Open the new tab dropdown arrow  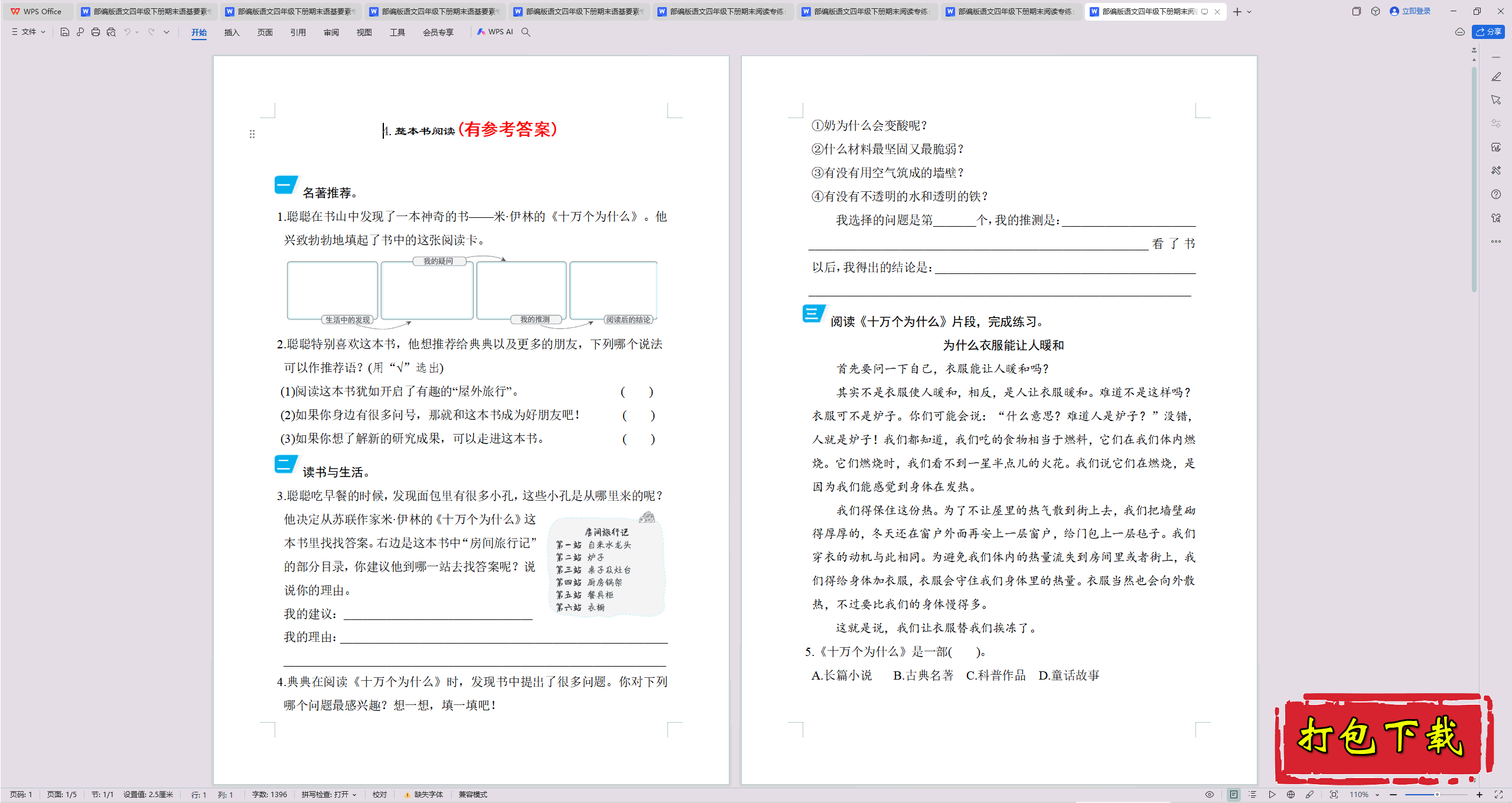(x=1249, y=11)
